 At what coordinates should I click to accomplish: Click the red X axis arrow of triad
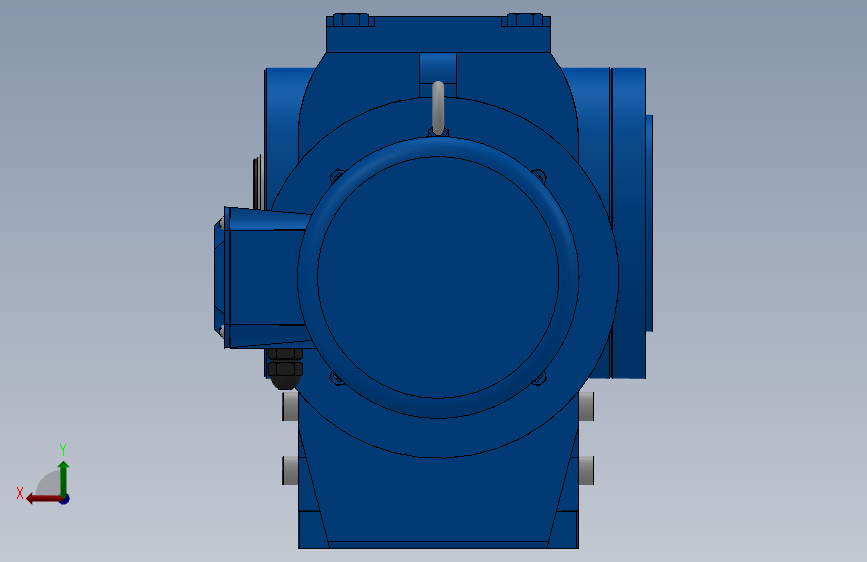click(x=43, y=499)
